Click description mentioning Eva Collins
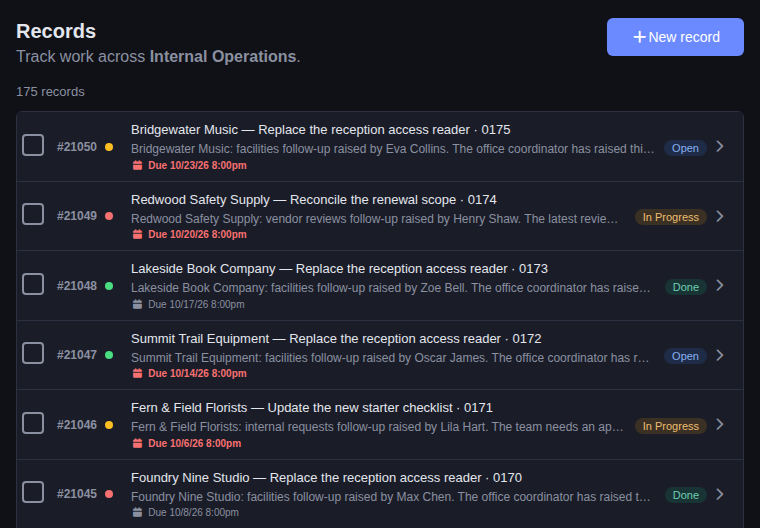The image size is (760, 528). 393,149
